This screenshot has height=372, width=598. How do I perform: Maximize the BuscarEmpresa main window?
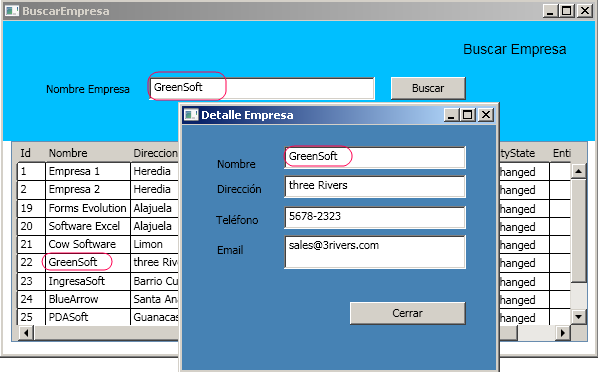(567, 11)
